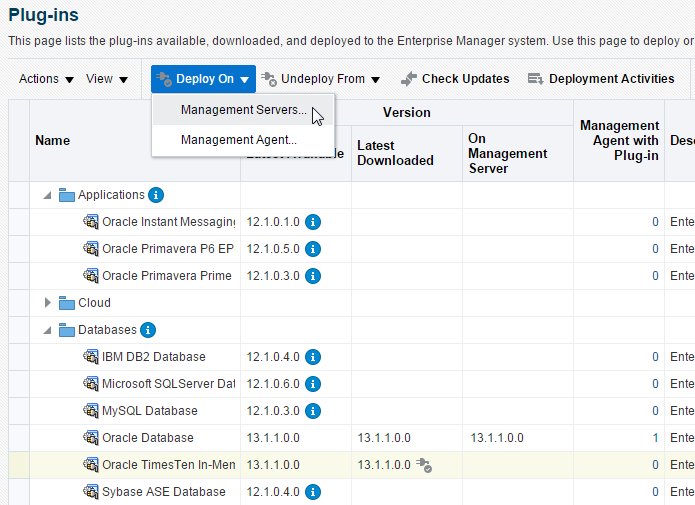The image size is (695, 505).
Task: Select the MySQL Database row name
Action: tap(149, 411)
